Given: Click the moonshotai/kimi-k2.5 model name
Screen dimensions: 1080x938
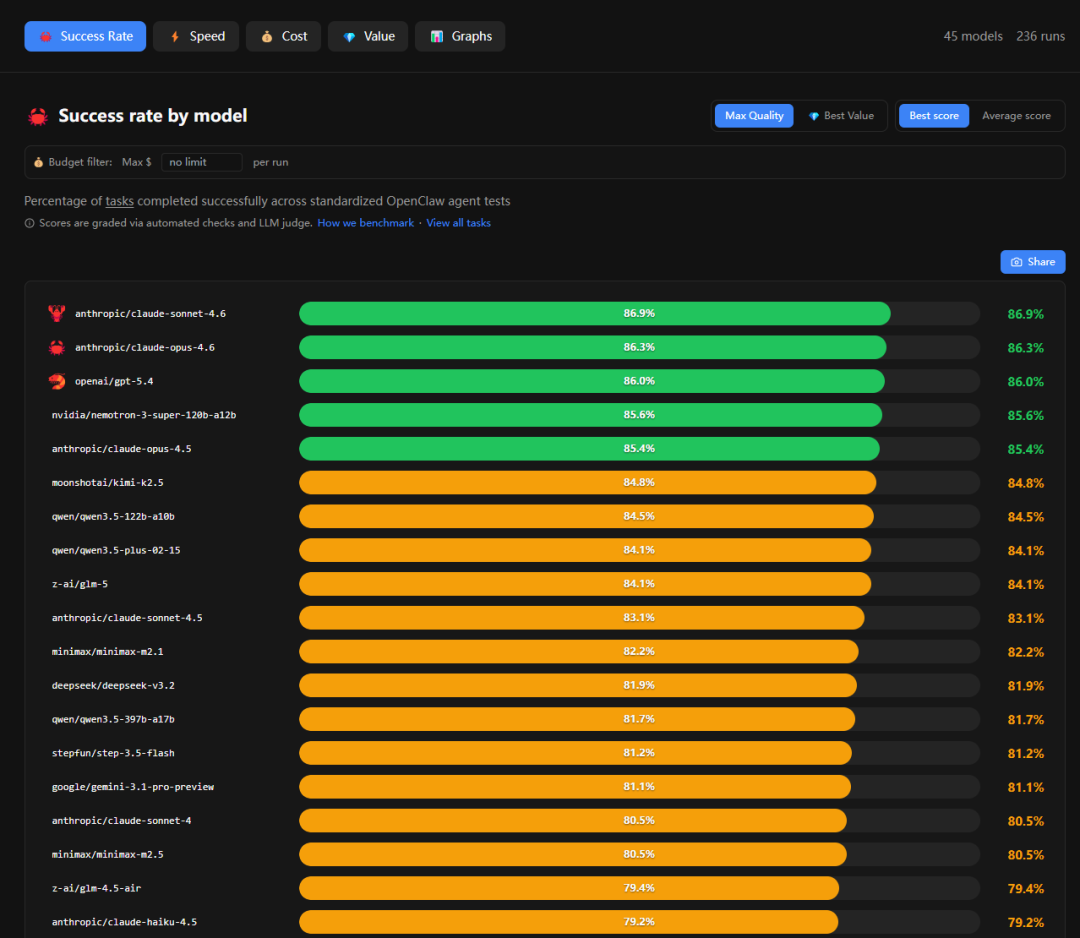Looking at the screenshot, I should pyautogui.click(x=107, y=483).
